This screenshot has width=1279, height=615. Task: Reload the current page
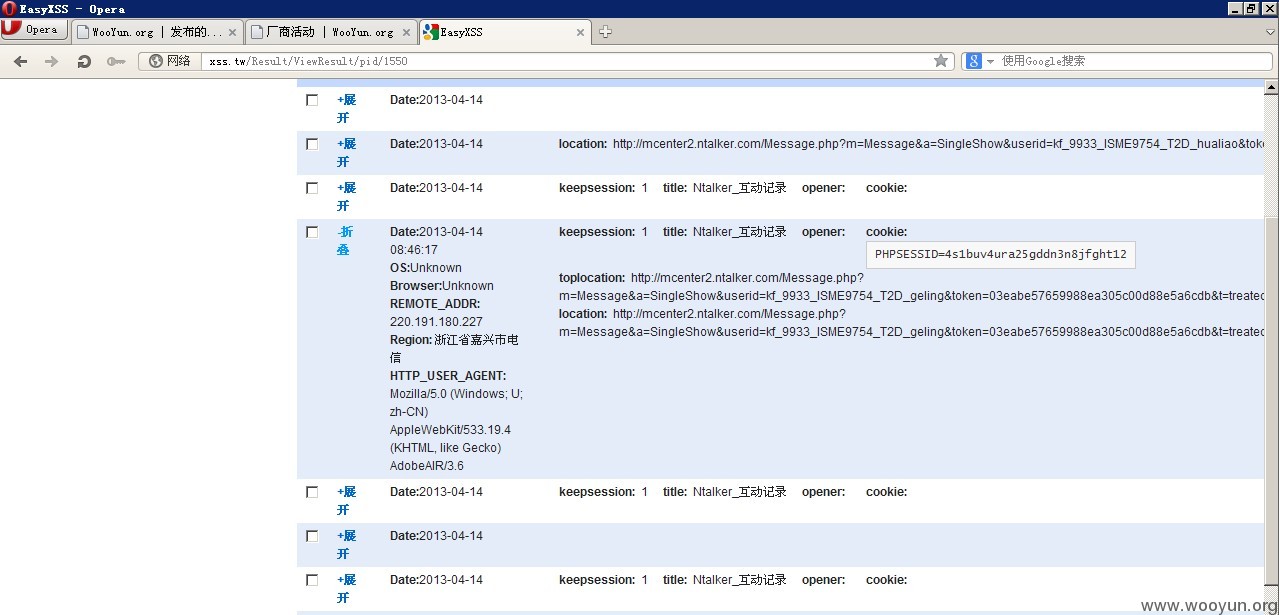[x=84, y=61]
